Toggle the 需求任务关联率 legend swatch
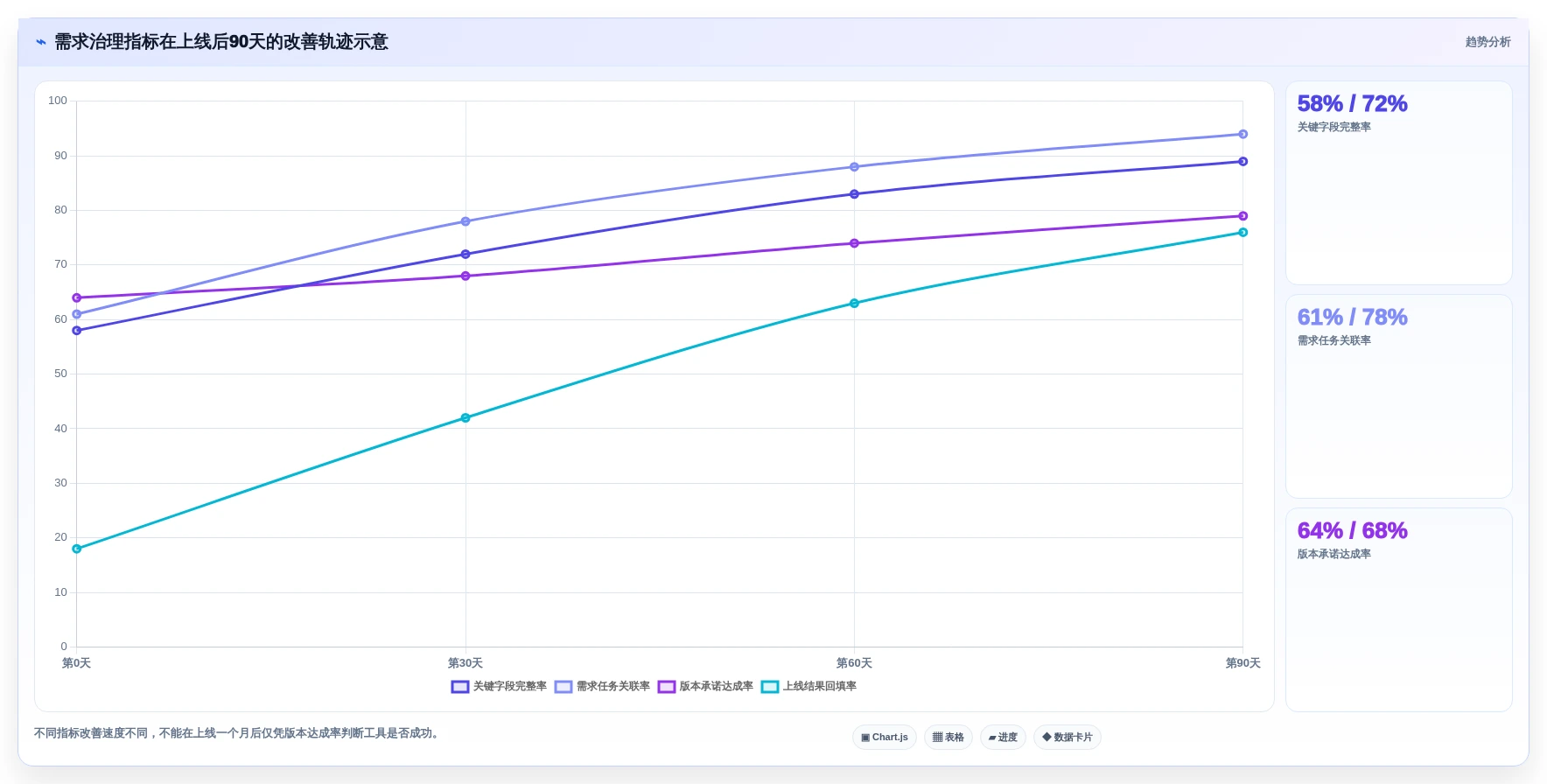Screen dimensions: 1547x784 click(x=563, y=687)
